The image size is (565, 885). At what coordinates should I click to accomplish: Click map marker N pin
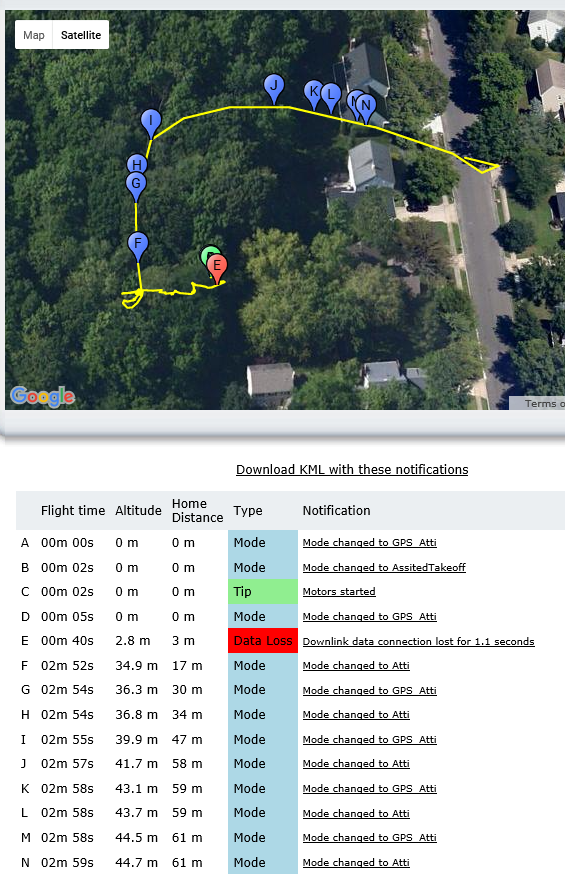pos(366,108)
